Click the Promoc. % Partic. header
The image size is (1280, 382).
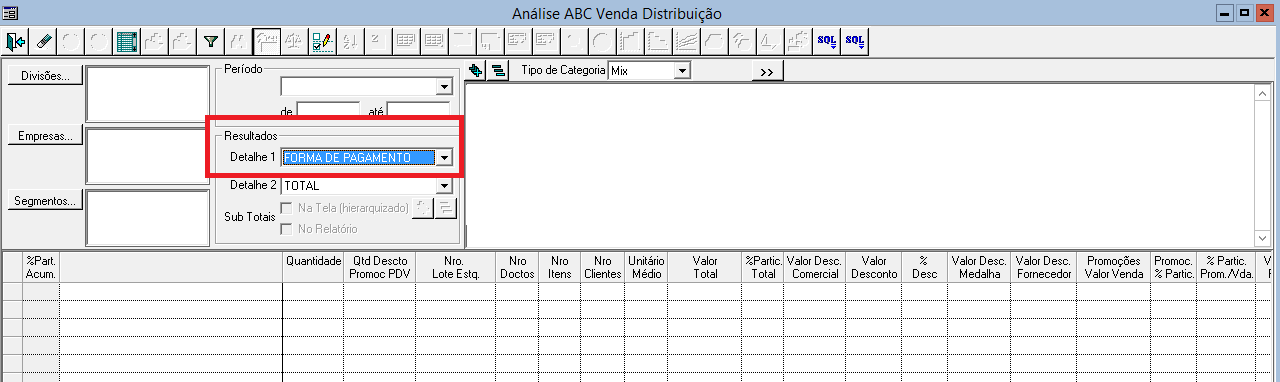(x=1174, y=267)
